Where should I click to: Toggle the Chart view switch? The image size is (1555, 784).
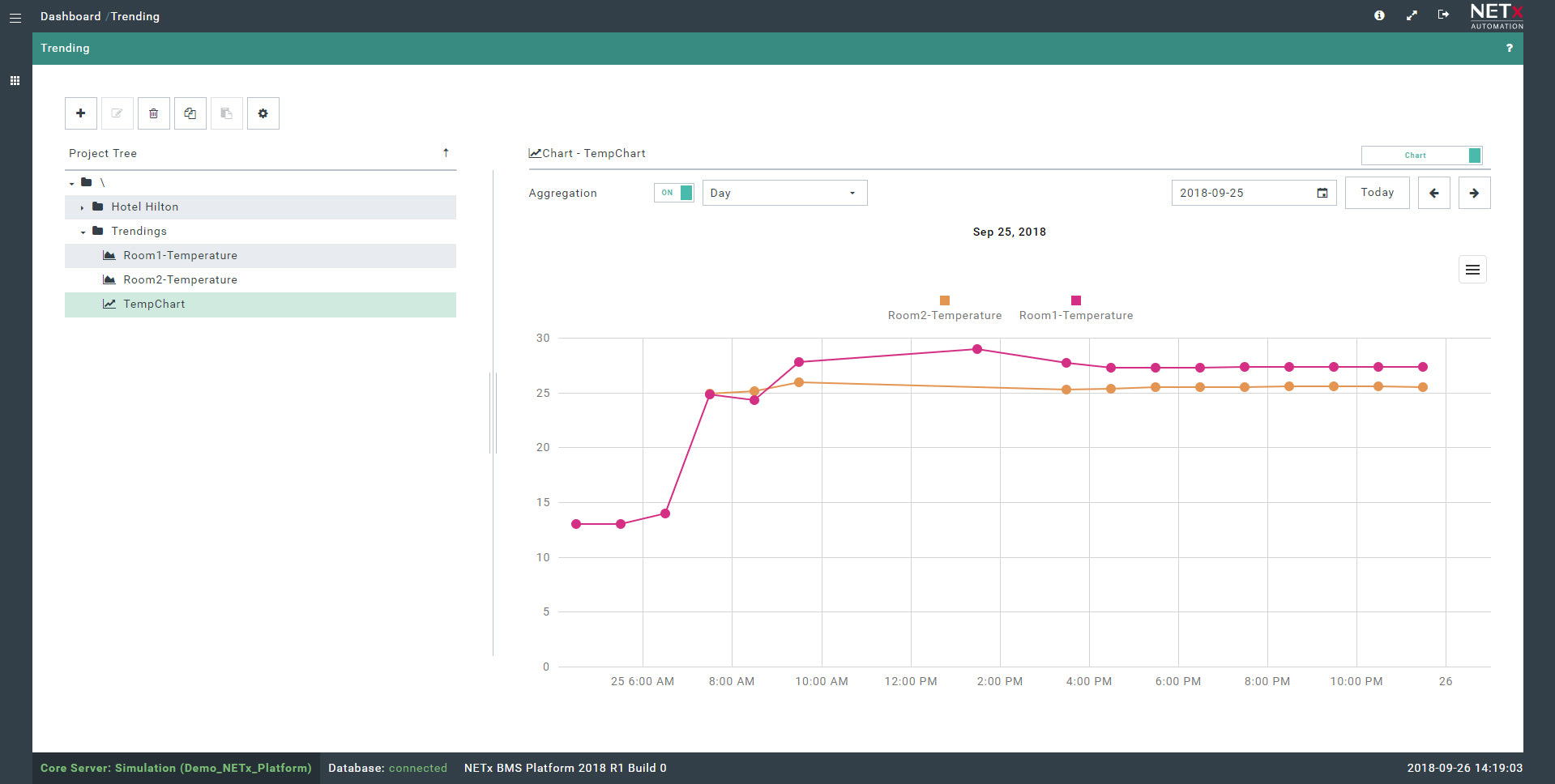[x=1421, y=156]
